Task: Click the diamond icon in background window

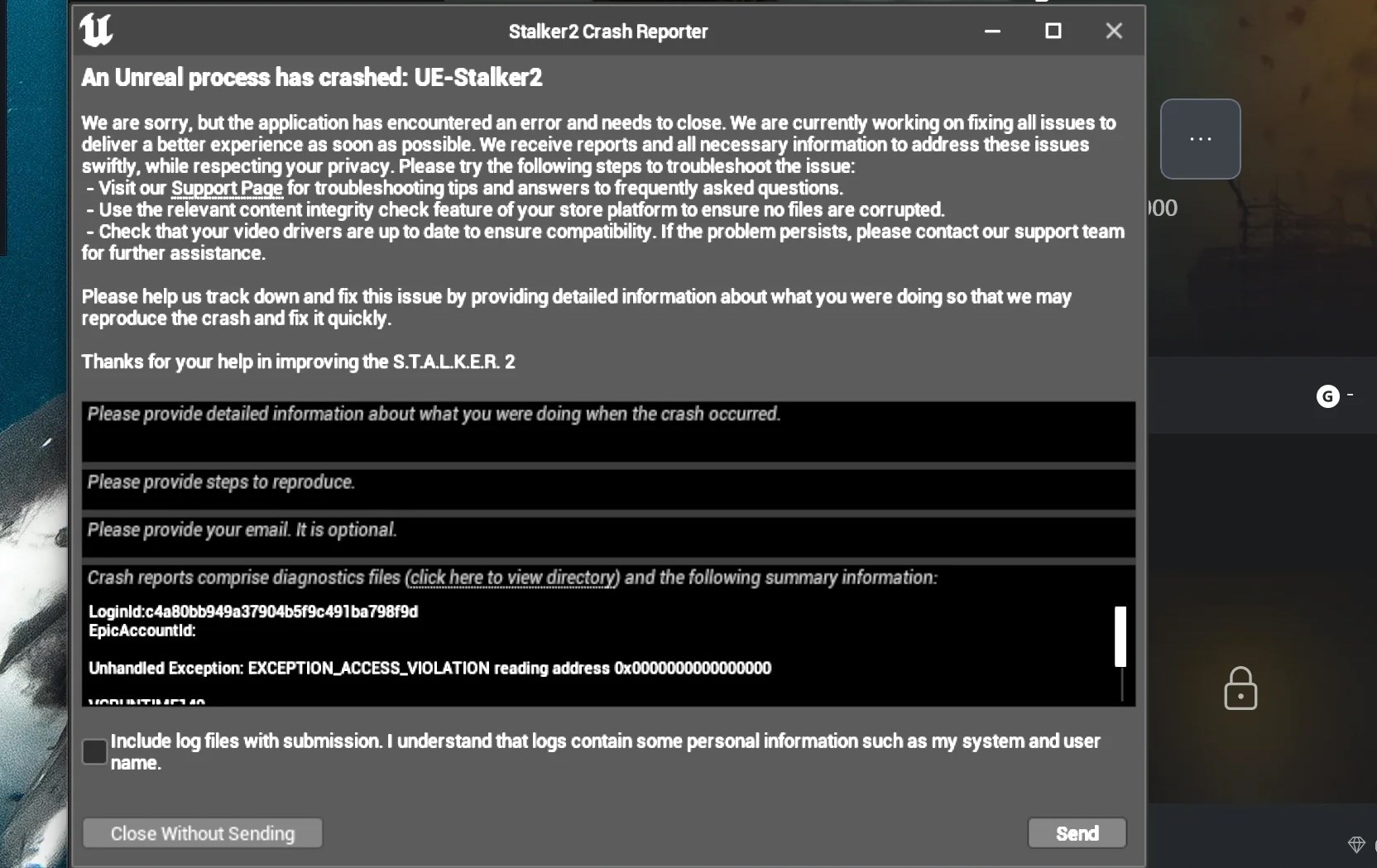Action: point(1356,844)
